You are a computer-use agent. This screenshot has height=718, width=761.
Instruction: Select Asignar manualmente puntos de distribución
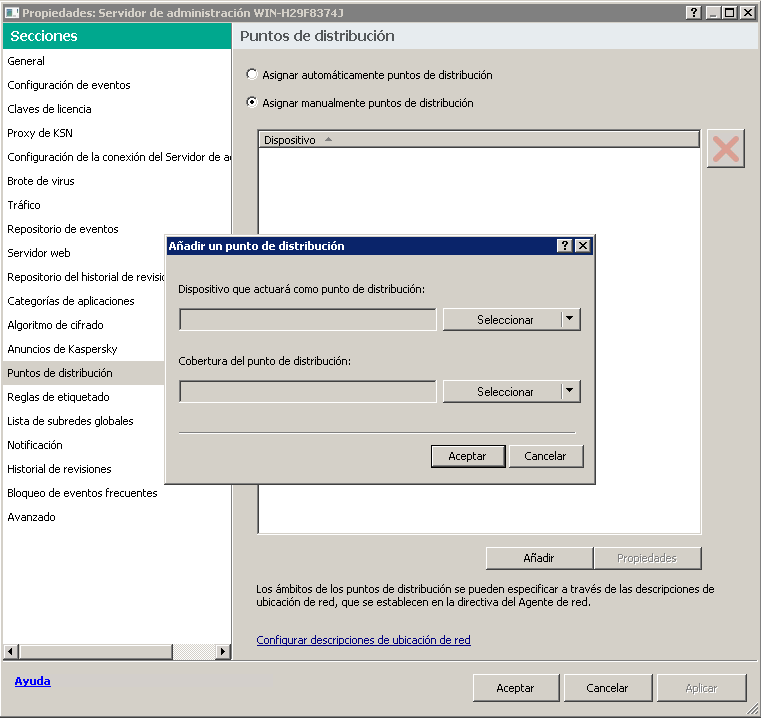click(251, 102)
